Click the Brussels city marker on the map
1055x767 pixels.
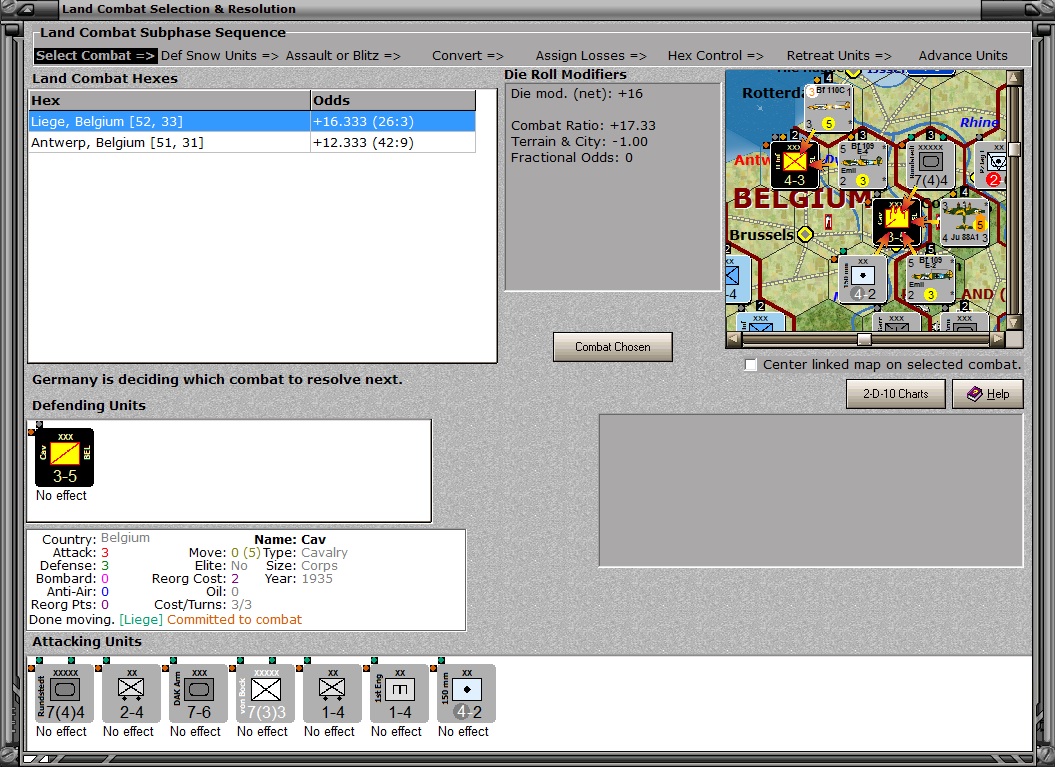[805, 235]
